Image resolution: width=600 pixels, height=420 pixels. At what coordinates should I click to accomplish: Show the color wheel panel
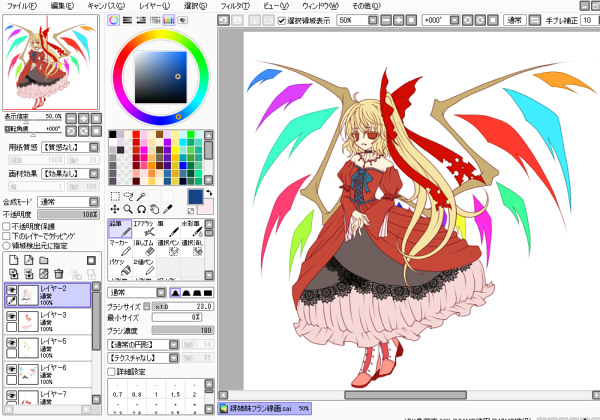click(x=114, y=20)
